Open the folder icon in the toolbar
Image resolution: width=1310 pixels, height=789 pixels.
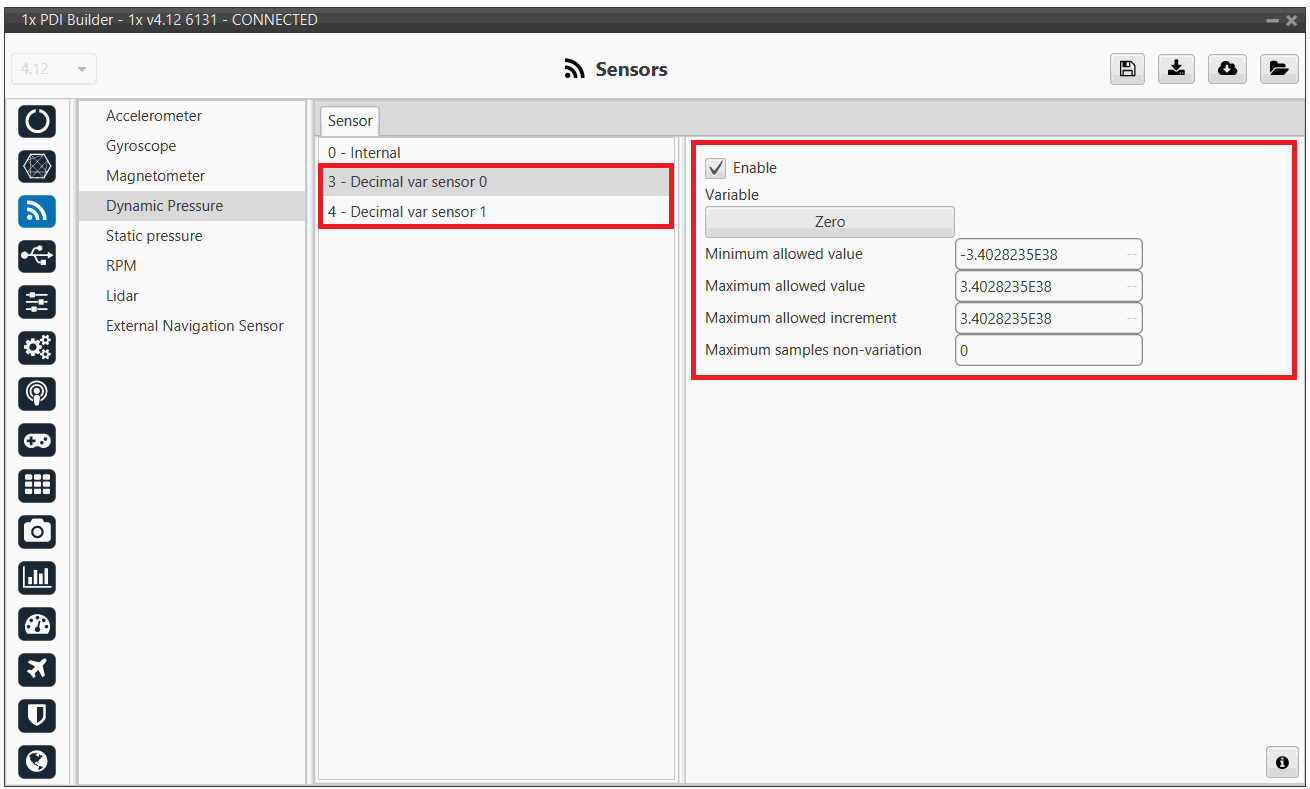click(1278, 69)
